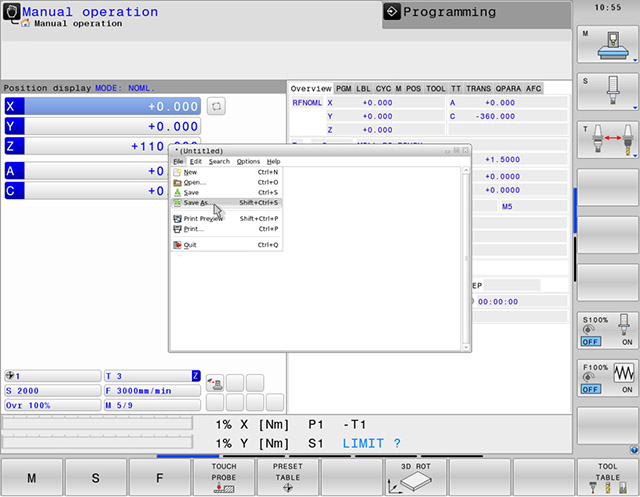Click the Quit icon in File menu
The image size is (640, 497).
pyautogui.click(x=178, y=245)
